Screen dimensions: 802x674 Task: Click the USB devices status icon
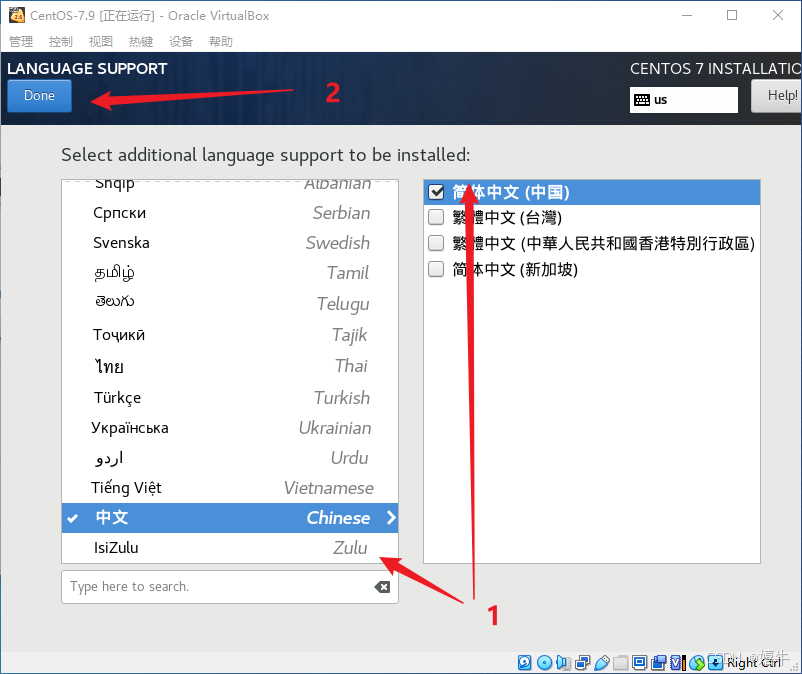pyautogui.click(x=602, y=663)
